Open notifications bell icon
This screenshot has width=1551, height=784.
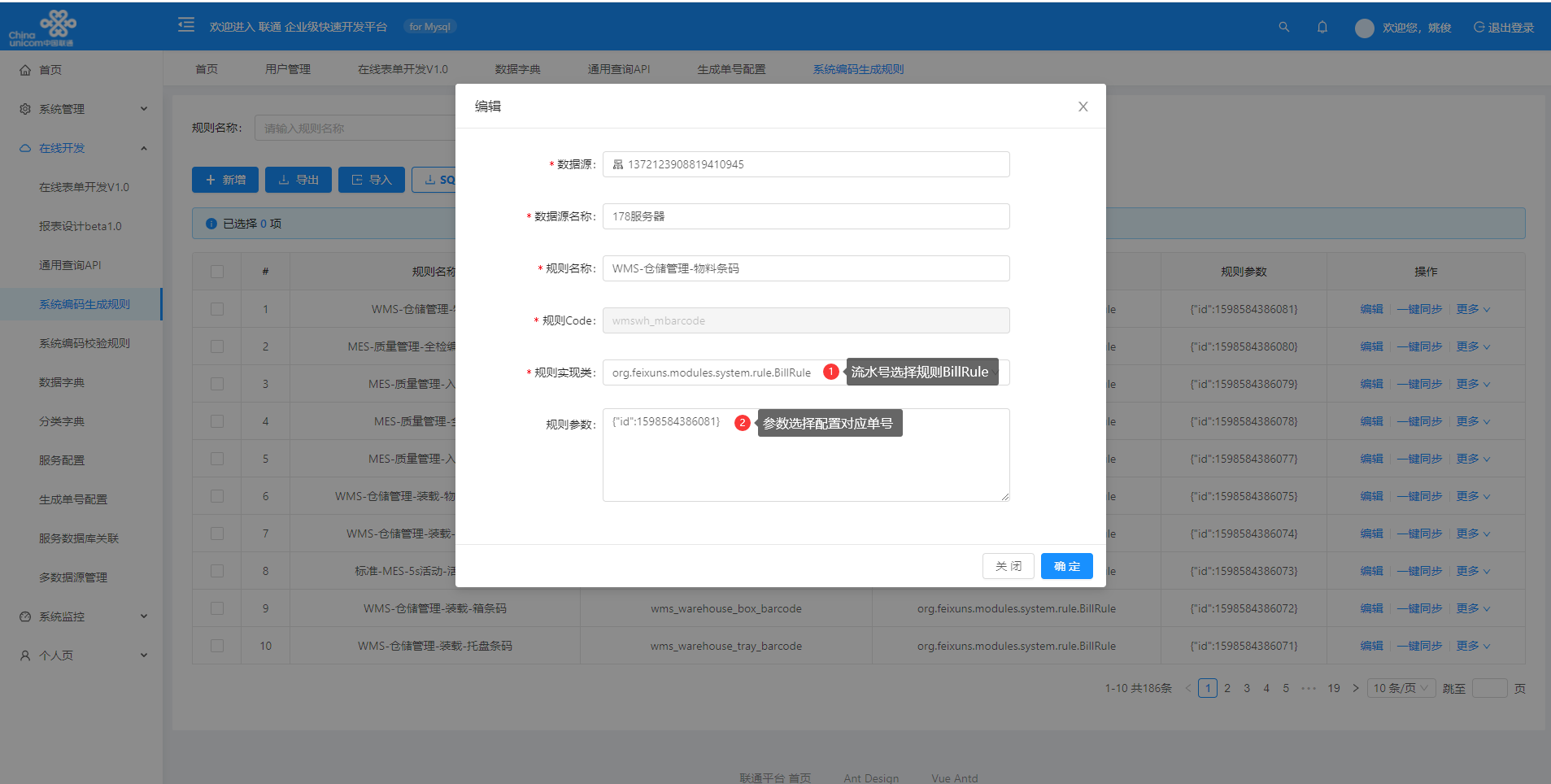pos(1322,27)
